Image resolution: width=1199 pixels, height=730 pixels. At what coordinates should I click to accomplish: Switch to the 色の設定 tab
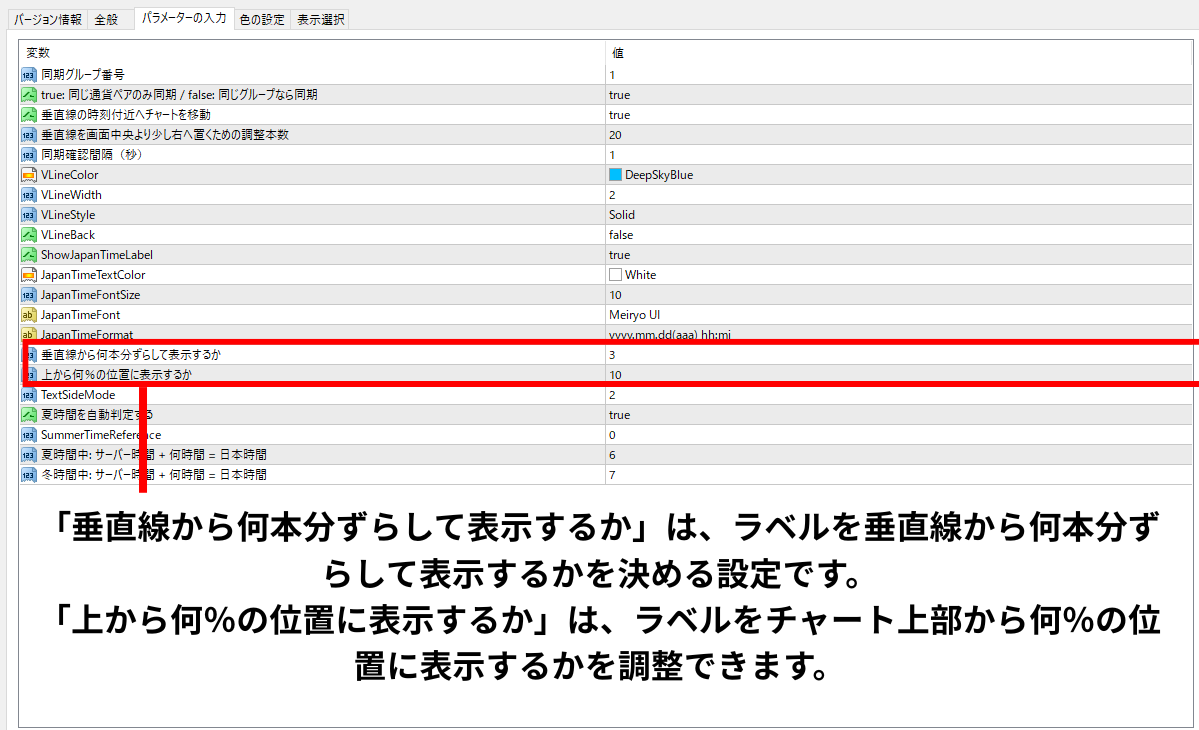[x=262, y=19]
